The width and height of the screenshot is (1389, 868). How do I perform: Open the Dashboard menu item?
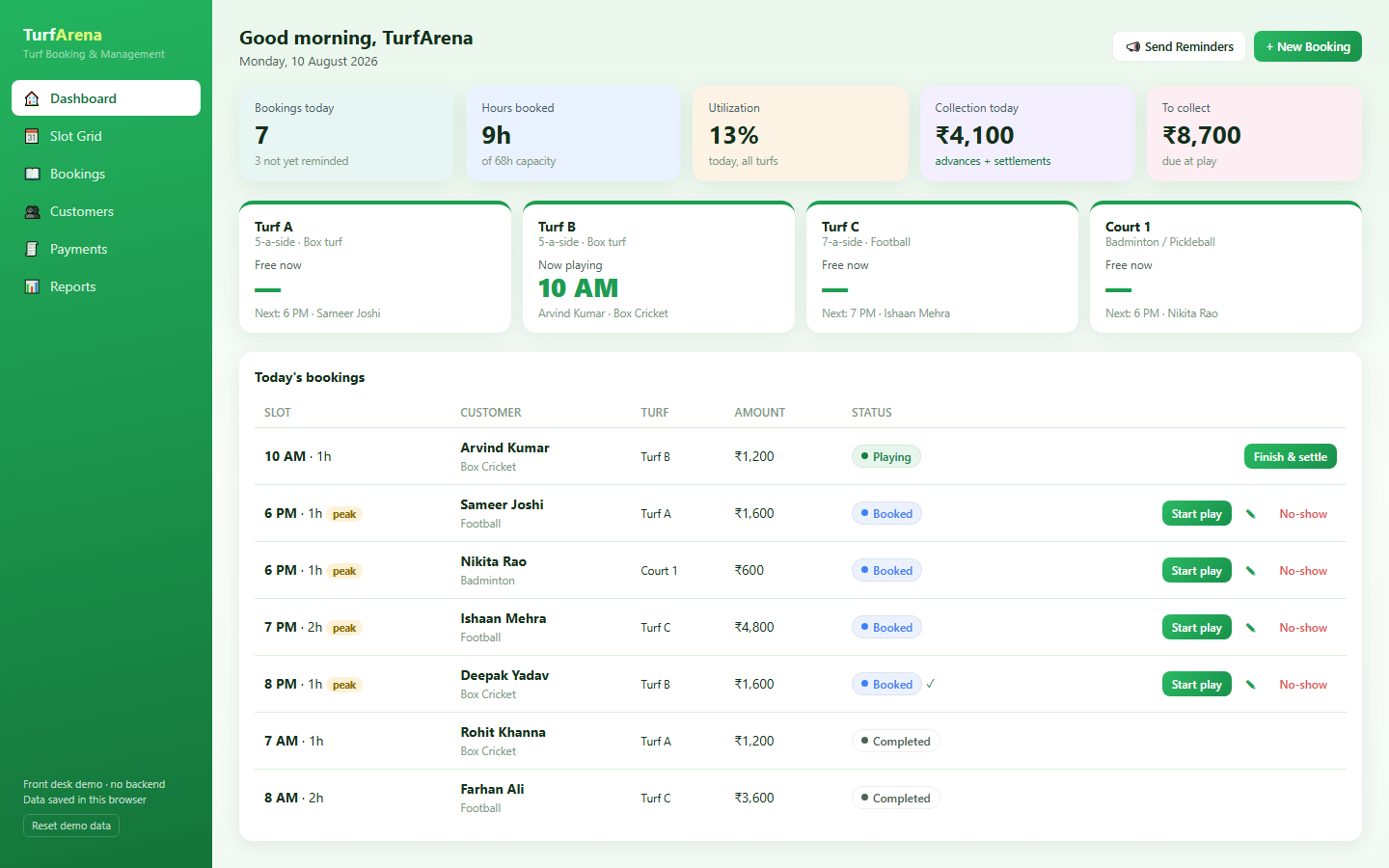[x=106, y=98]
